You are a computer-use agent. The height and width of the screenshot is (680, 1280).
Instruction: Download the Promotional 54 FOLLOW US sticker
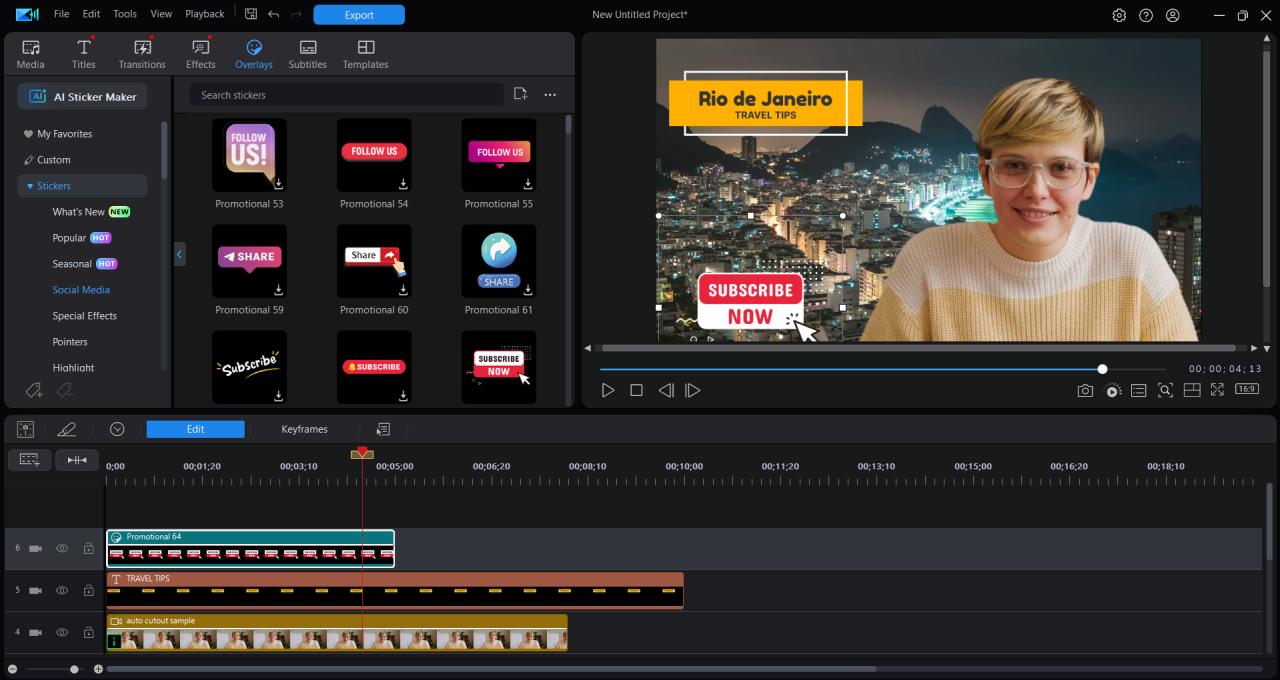[x=402, y=183]
